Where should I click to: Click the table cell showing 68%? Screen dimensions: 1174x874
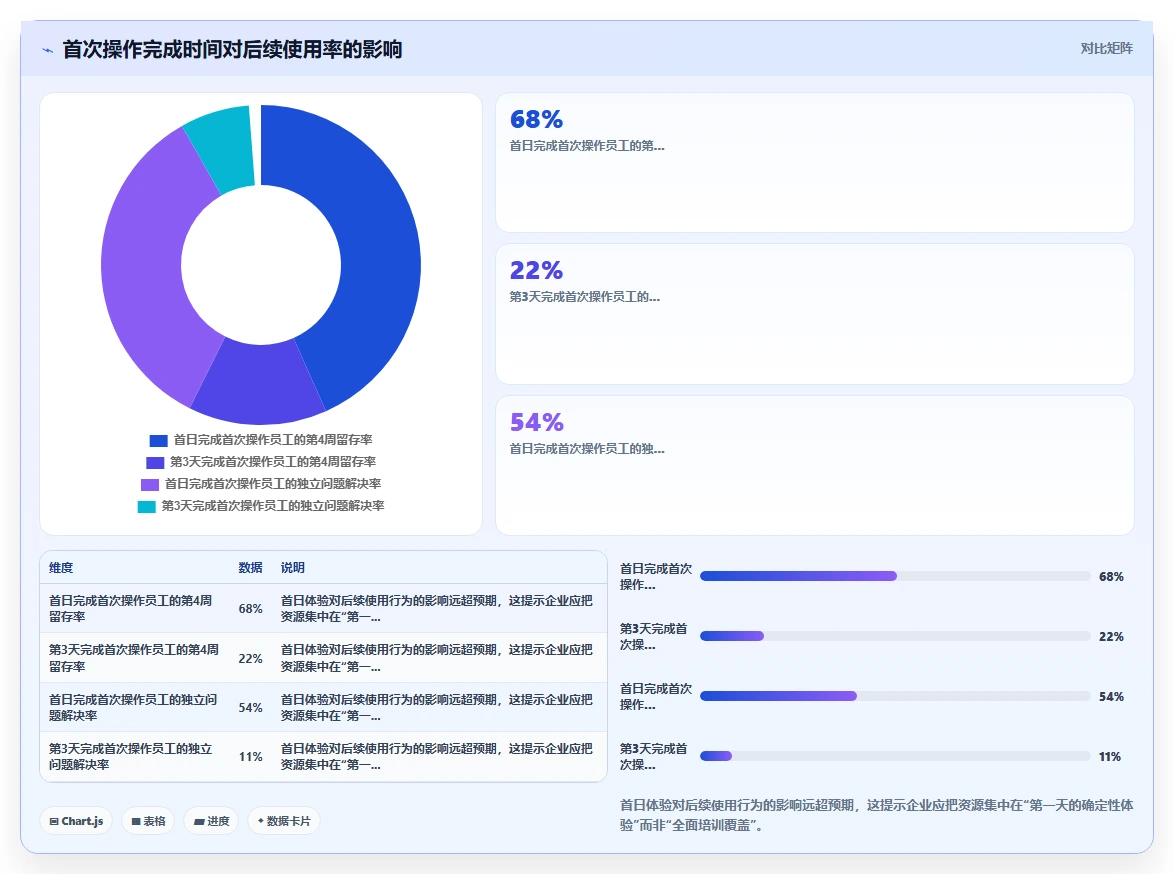click(x=250, y=609)
